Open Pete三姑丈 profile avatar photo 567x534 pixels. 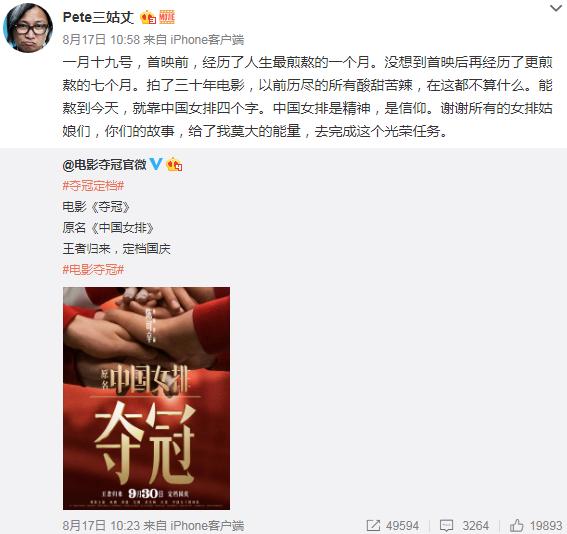coord(28,28)
